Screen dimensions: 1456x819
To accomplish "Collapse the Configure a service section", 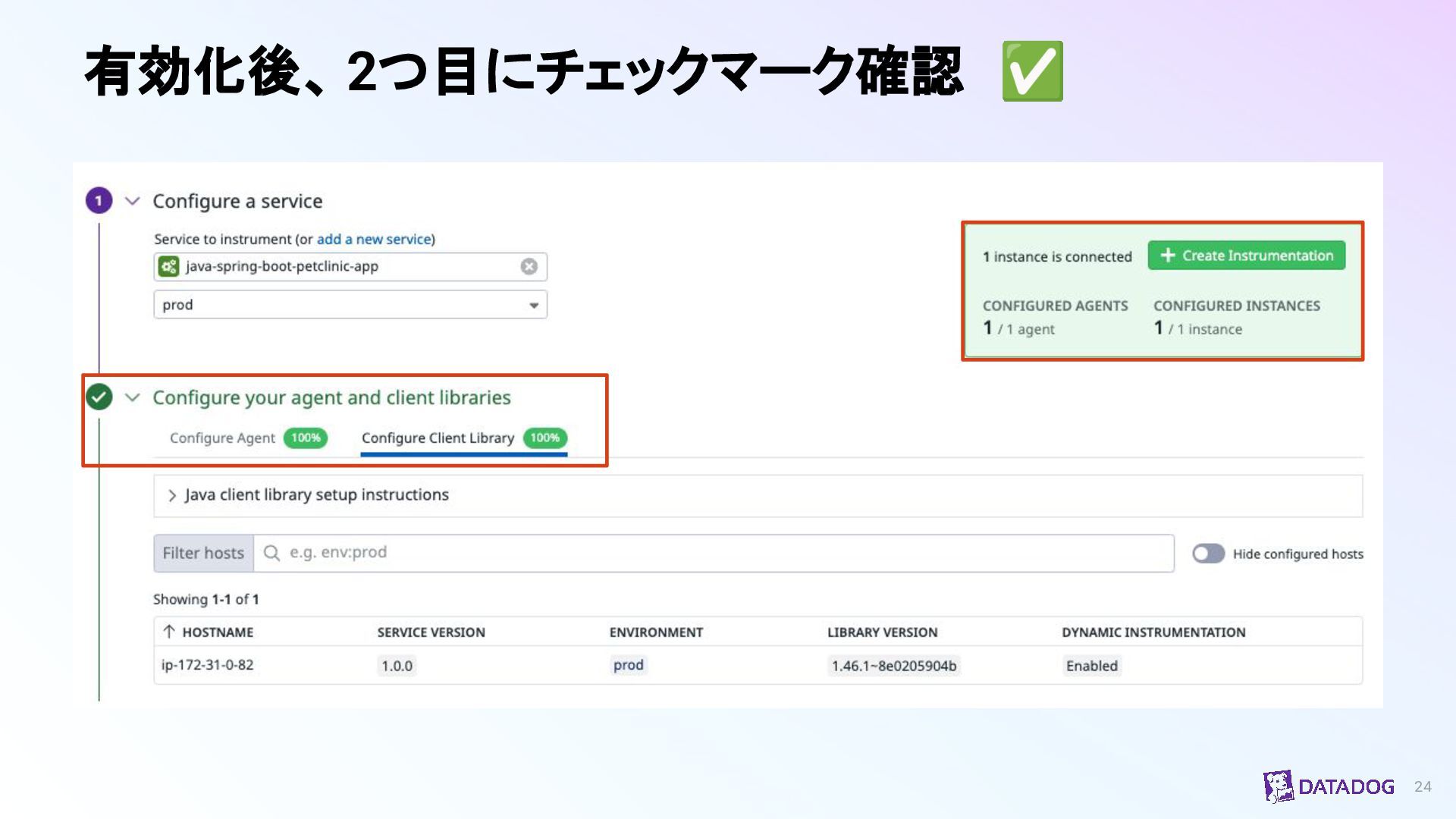I will pyautogui.click(x=133, y=201).
